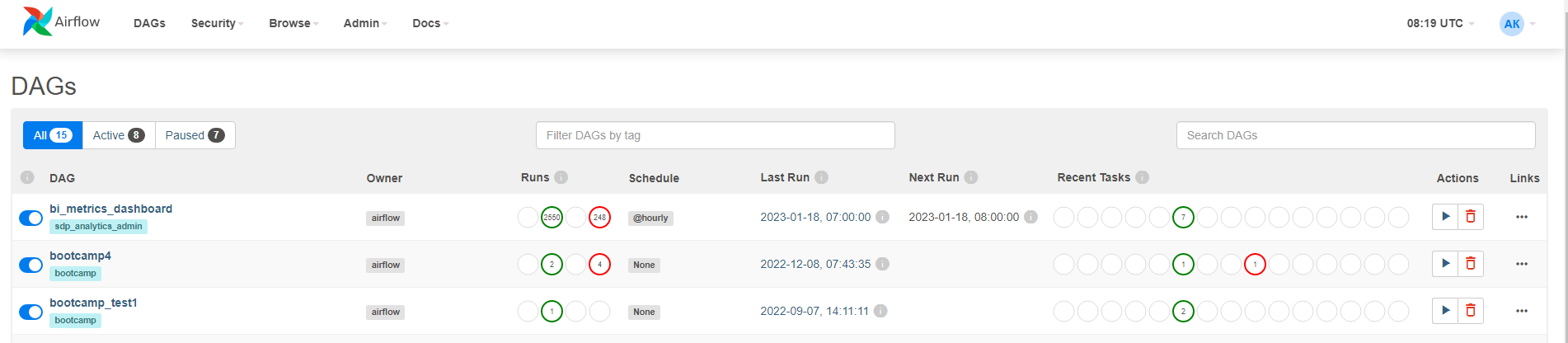The image size is (1568, 343).
Task: Open the bi_metrics_dashboard DAG link
Action: click(x=111, y=209)
